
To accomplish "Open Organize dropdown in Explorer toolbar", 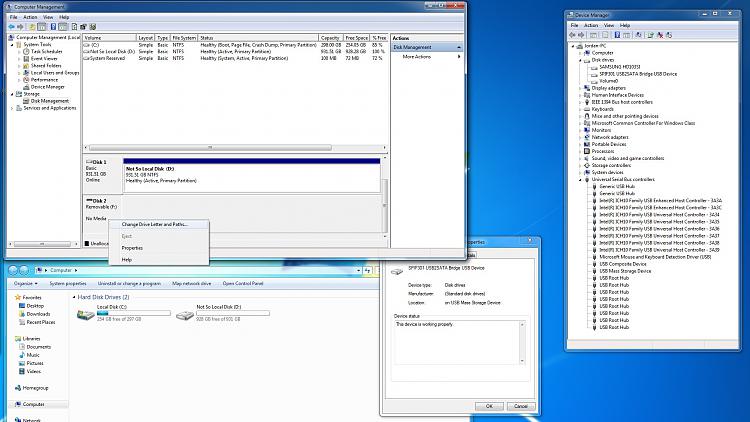I will (25, 283).
